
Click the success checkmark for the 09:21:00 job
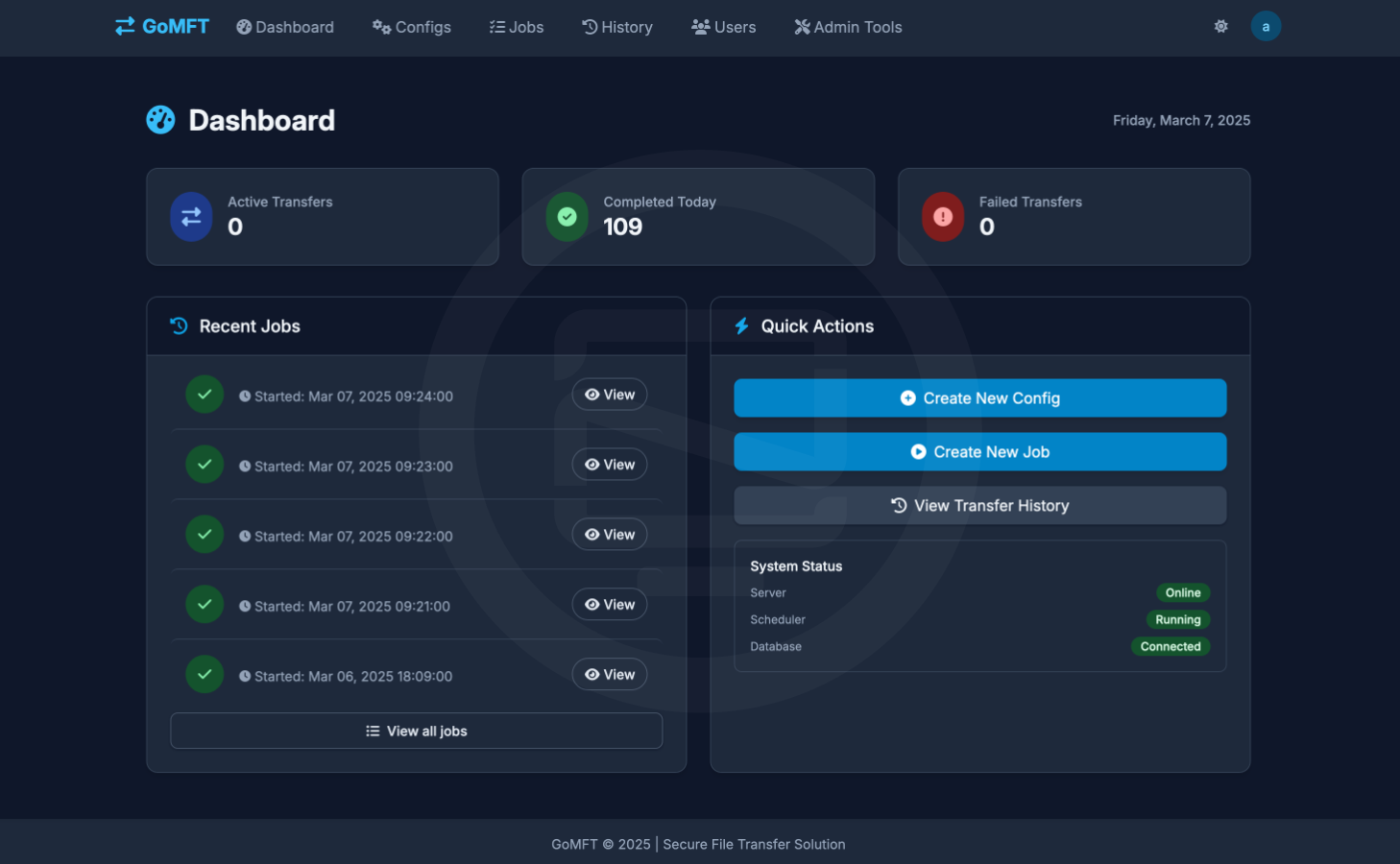point(205,605)
